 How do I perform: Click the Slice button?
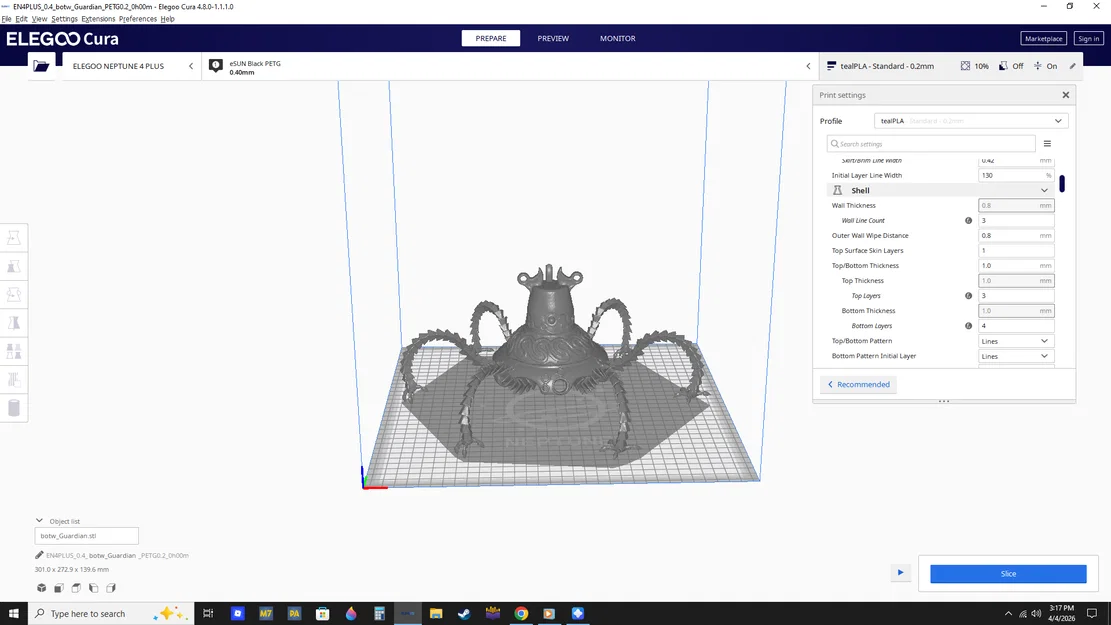pos(1008,574)
